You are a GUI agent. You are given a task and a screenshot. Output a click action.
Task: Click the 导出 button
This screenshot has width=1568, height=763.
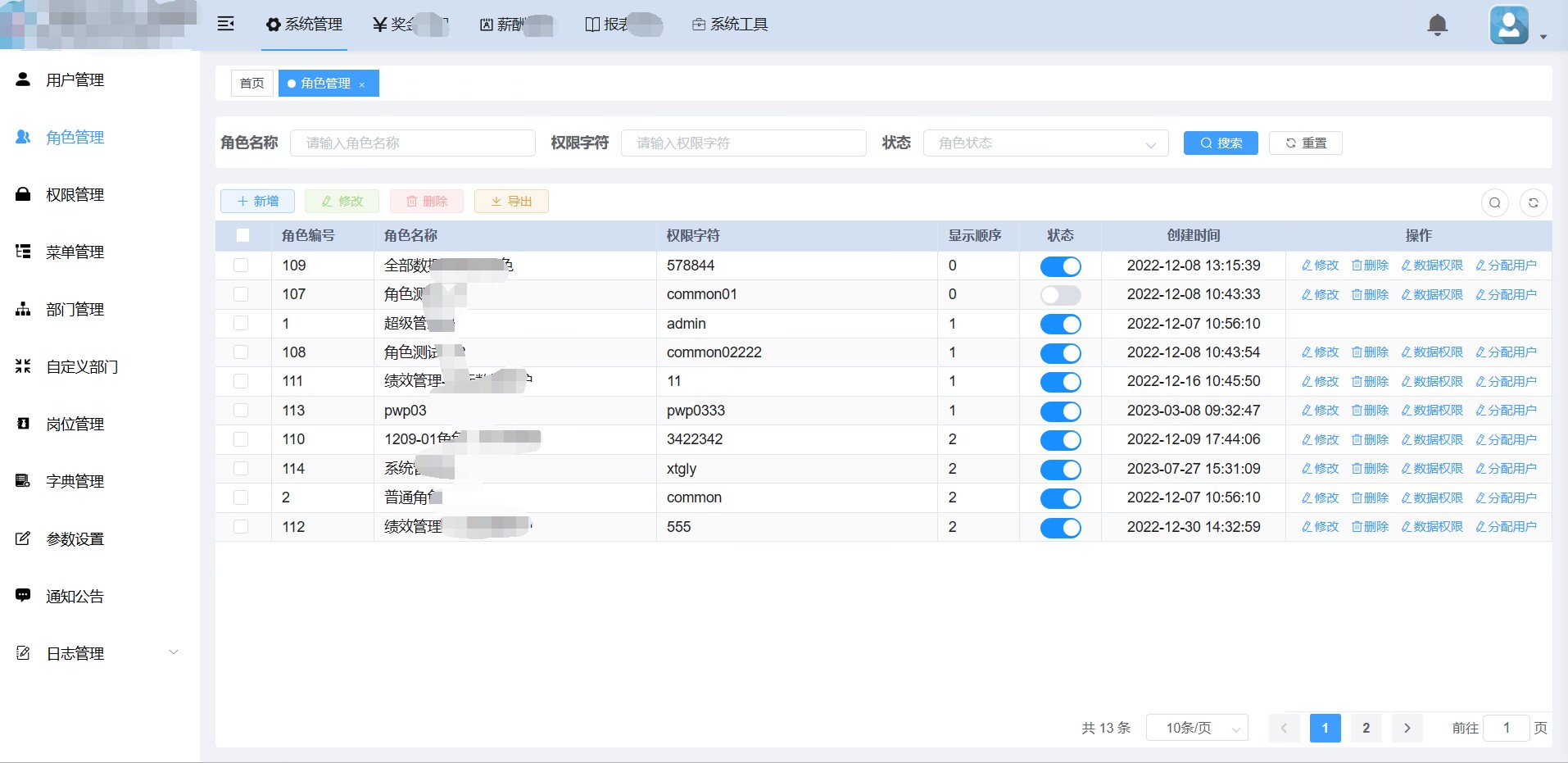click(511, 202)
